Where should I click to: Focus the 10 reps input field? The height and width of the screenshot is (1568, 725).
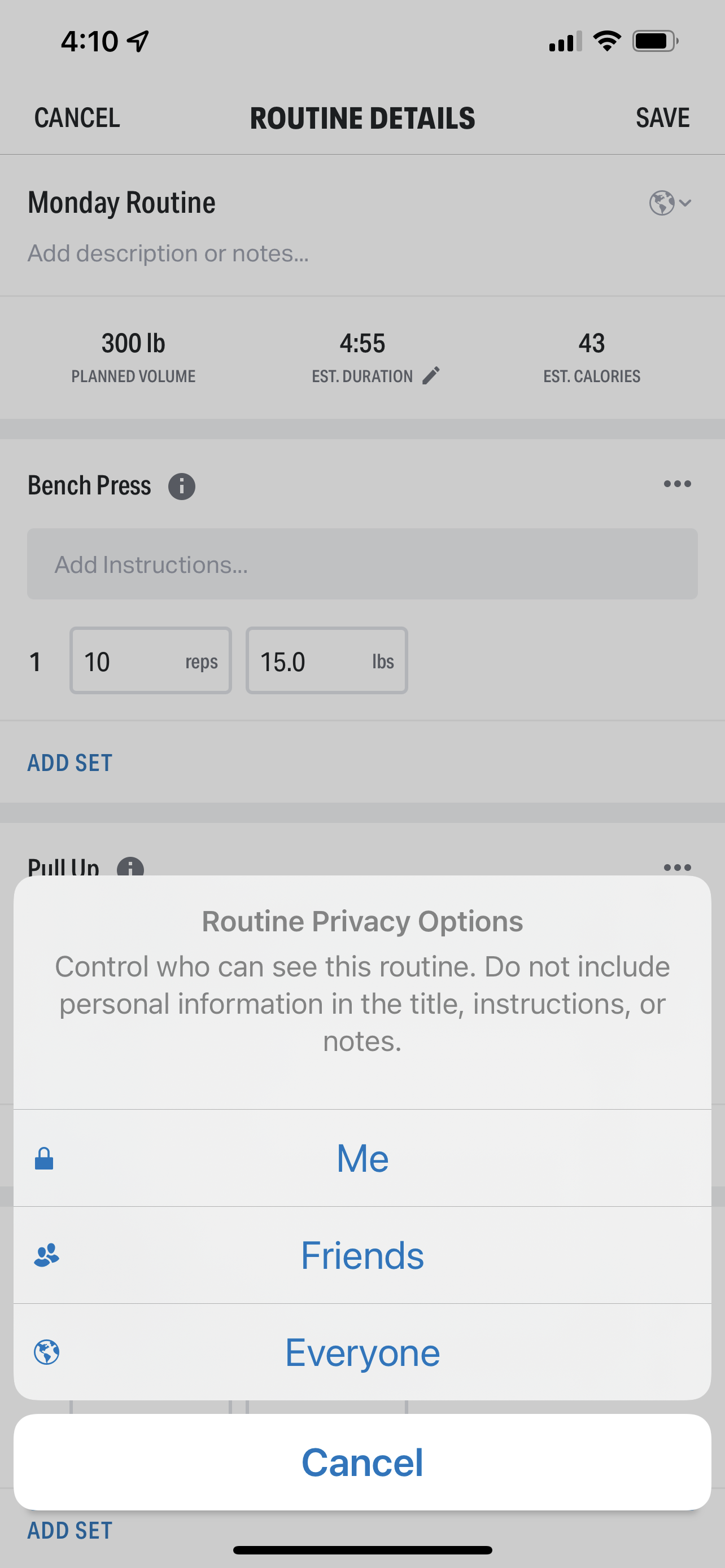(150, 660)
